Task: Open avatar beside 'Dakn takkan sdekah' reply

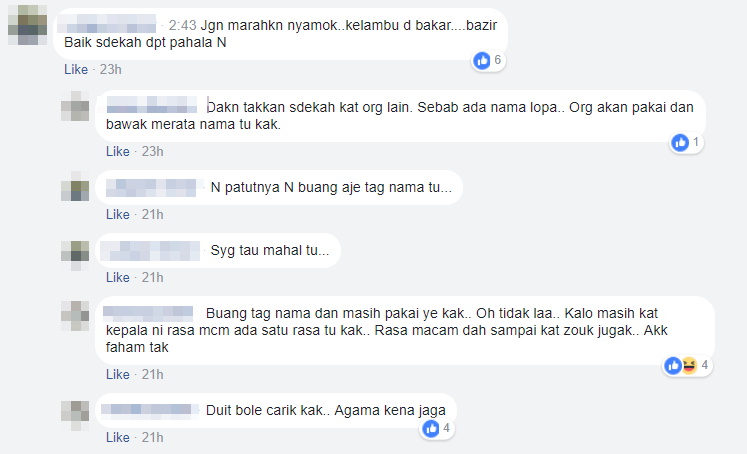Action: tap(75, 106)
